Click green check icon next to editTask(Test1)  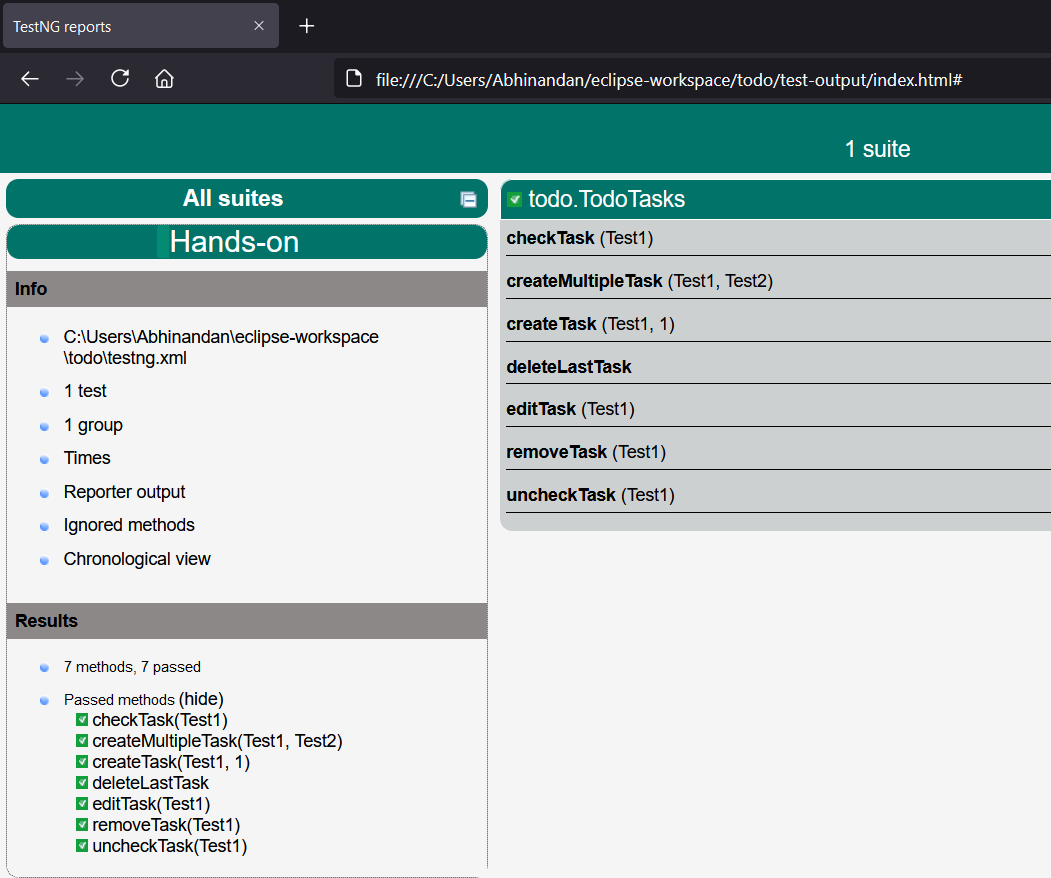(x=82, y=803)
